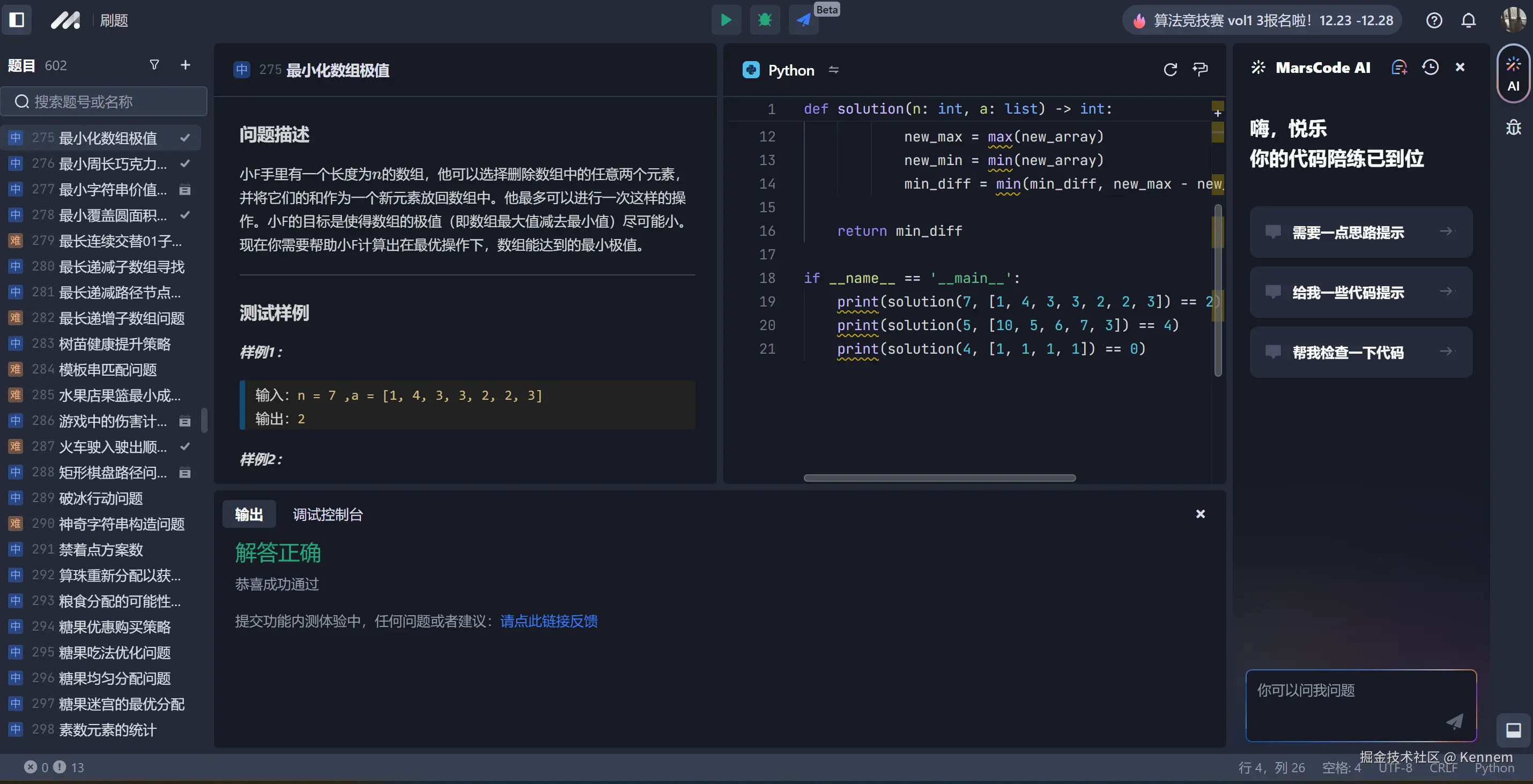Open the problem filter funnel icon
Viewport: 1533px width, 784px height.
pos(155,65)
